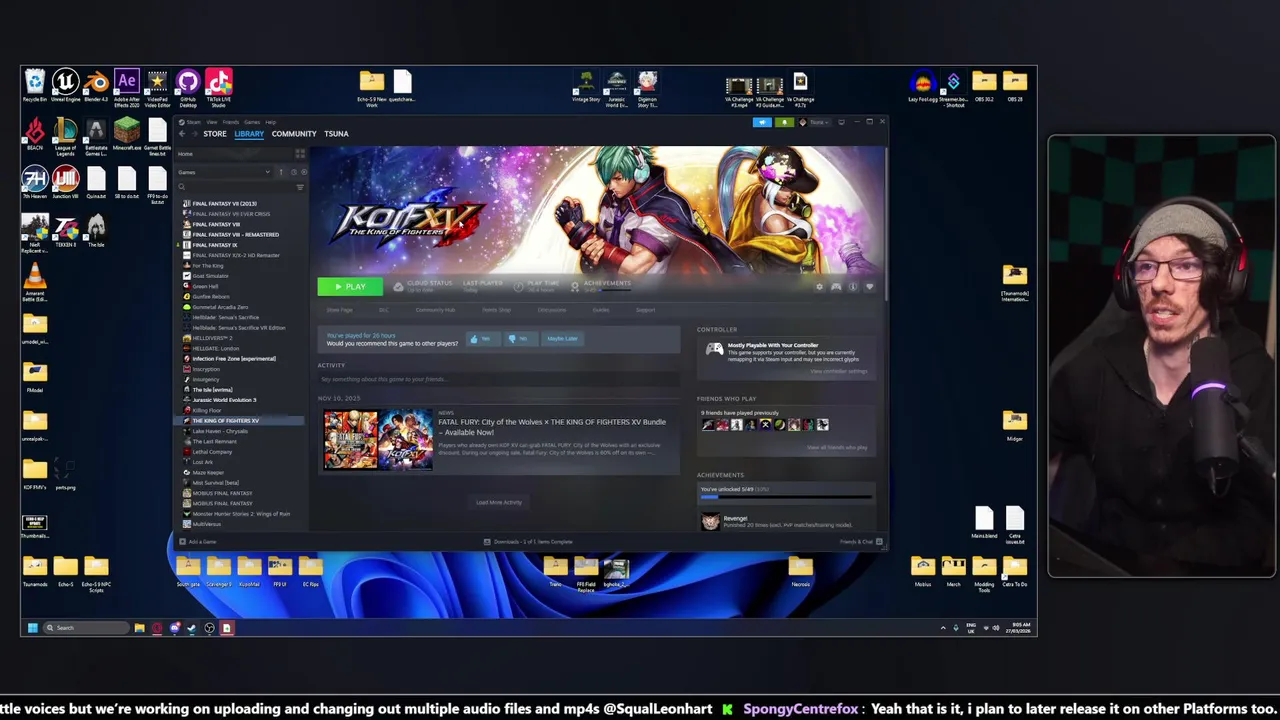Open the Lazy Foxi.ogg desktop file

[x=922, y=86]
